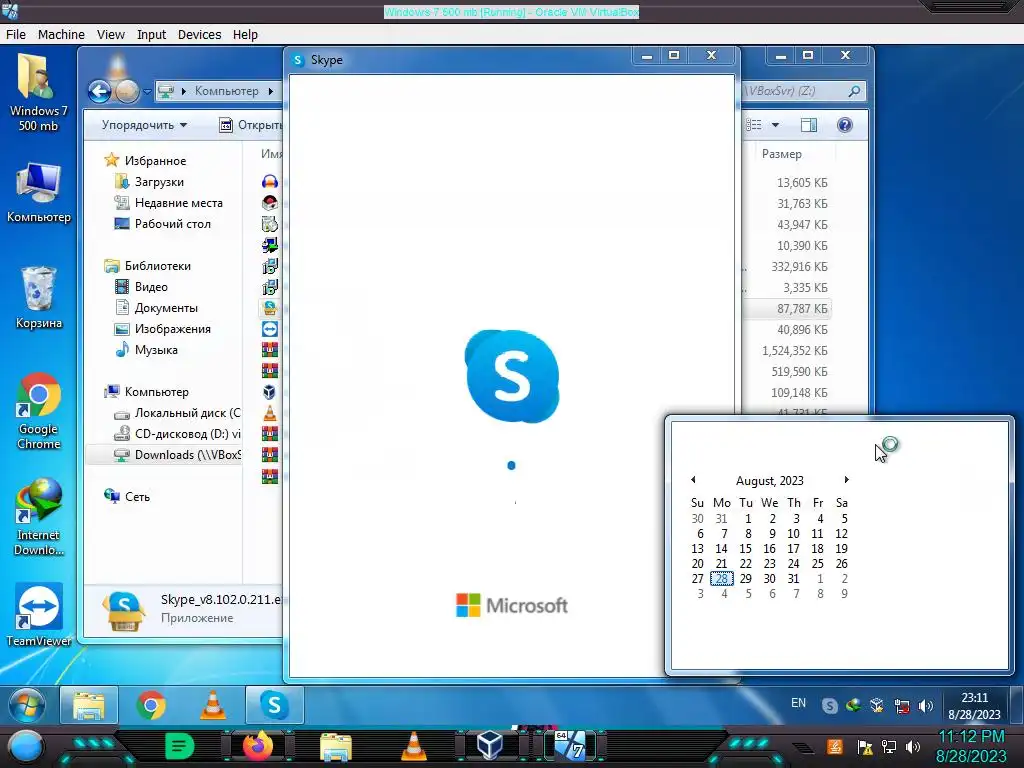Select the file sized 13,605 КБ
The height and width of the screenshot is (768, 1024).
(x=802, y=183)
